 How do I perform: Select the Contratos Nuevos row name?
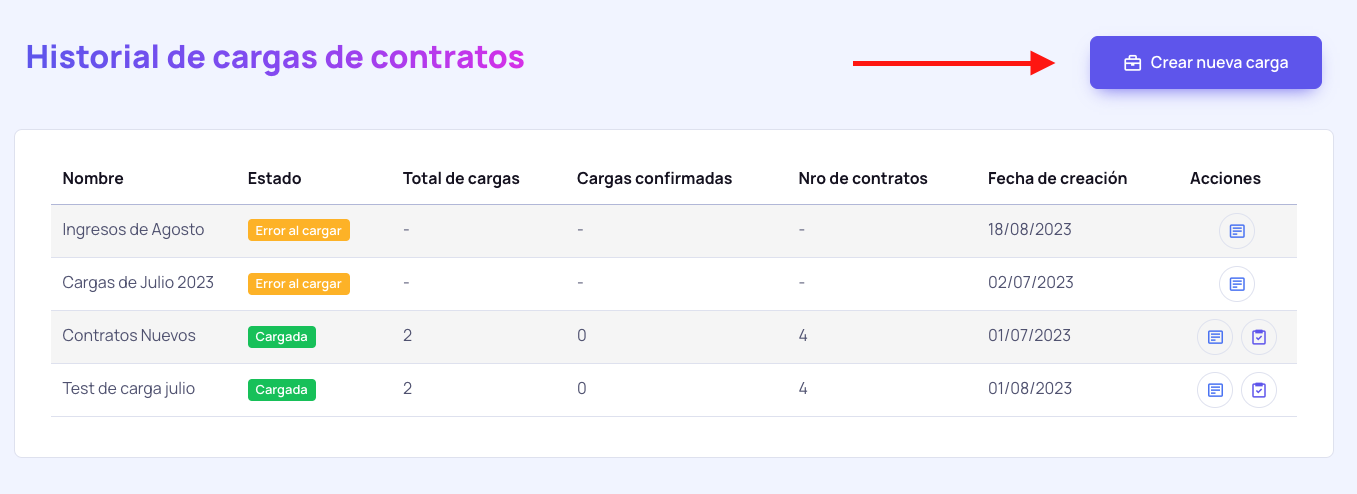pos(129,336)
